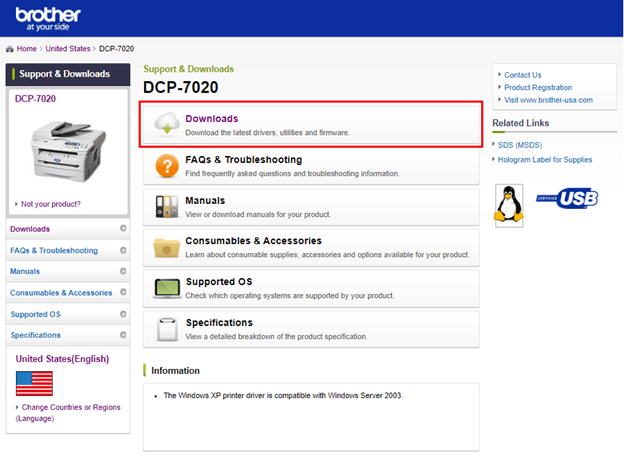Open Hologram Label for Supplies link
Screen dimensions: 624x464
545,160
